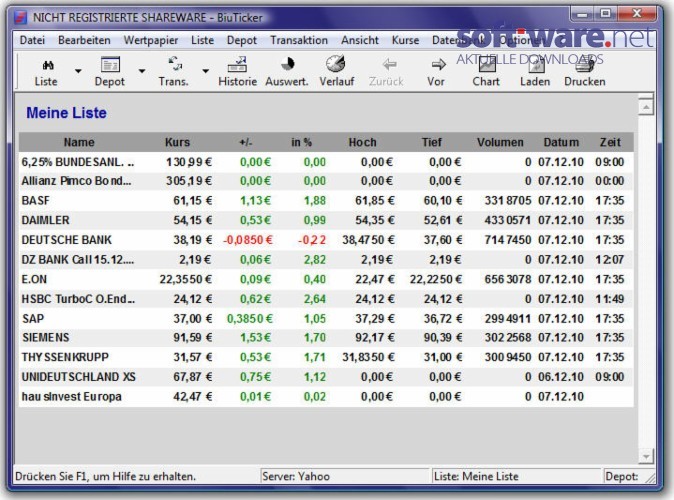The width and height of the screenshot is (674, 500).
Task: Select the E.ON row
Action: point(326,279)
